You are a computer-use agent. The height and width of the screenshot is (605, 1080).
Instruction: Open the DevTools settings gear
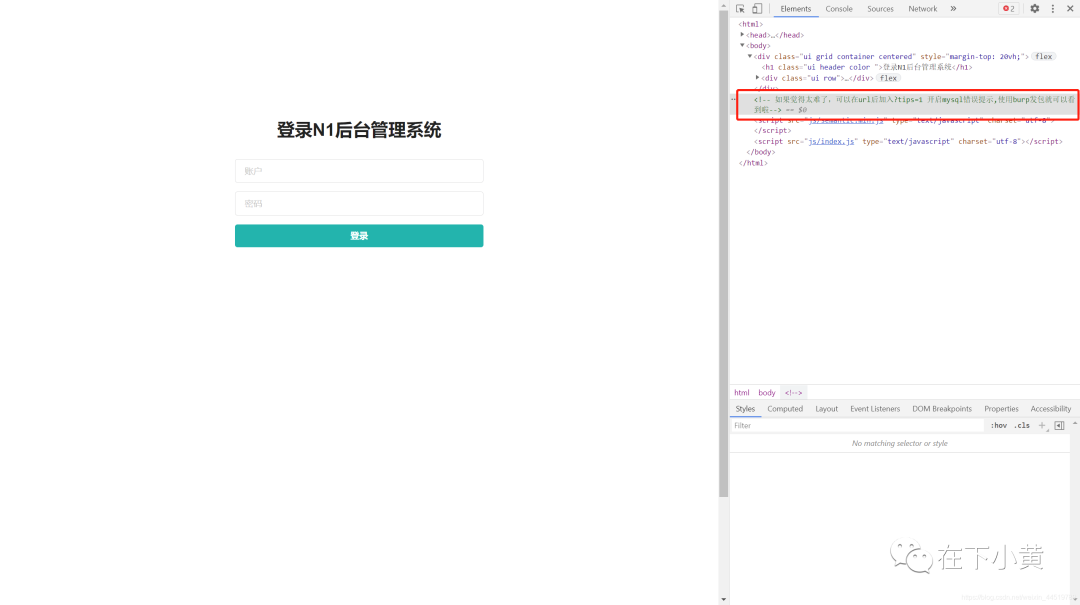coord(1035,9)
